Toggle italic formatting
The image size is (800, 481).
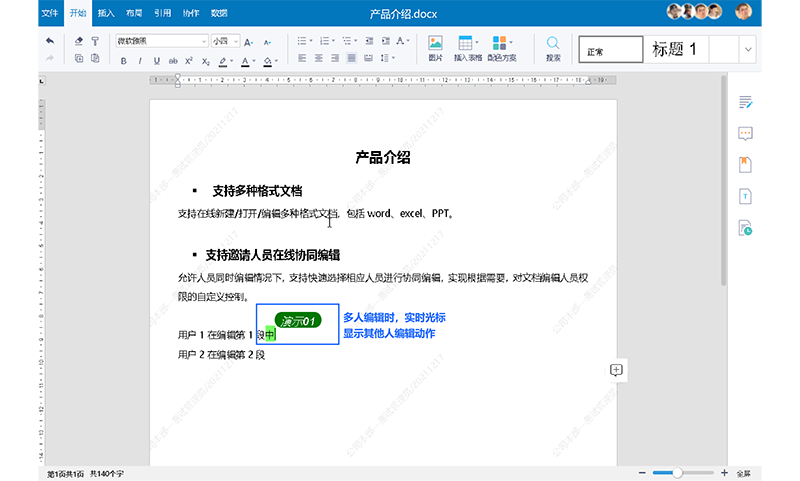(139, 60)
